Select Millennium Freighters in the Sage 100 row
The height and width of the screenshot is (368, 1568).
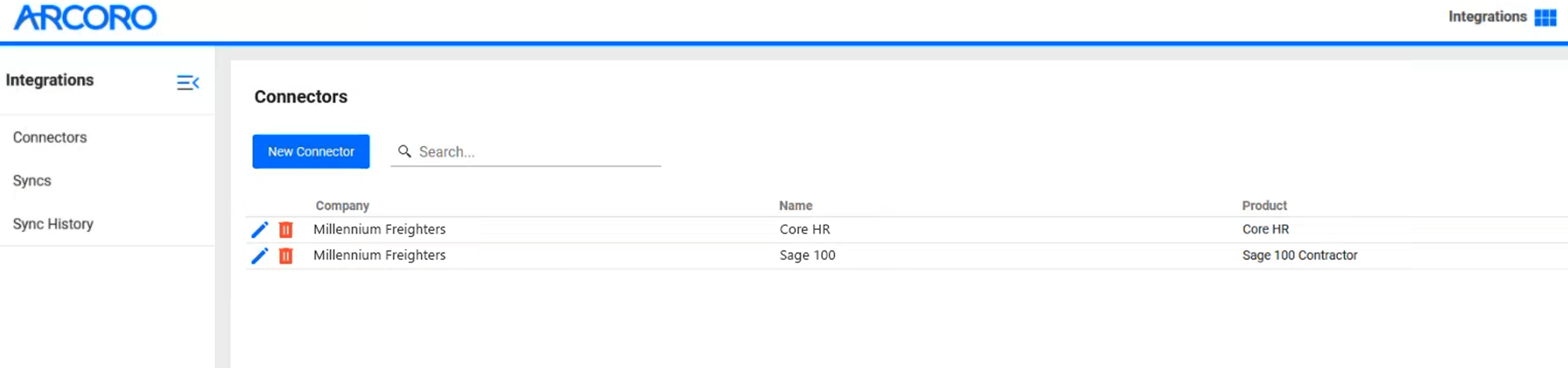click(379, 255)
